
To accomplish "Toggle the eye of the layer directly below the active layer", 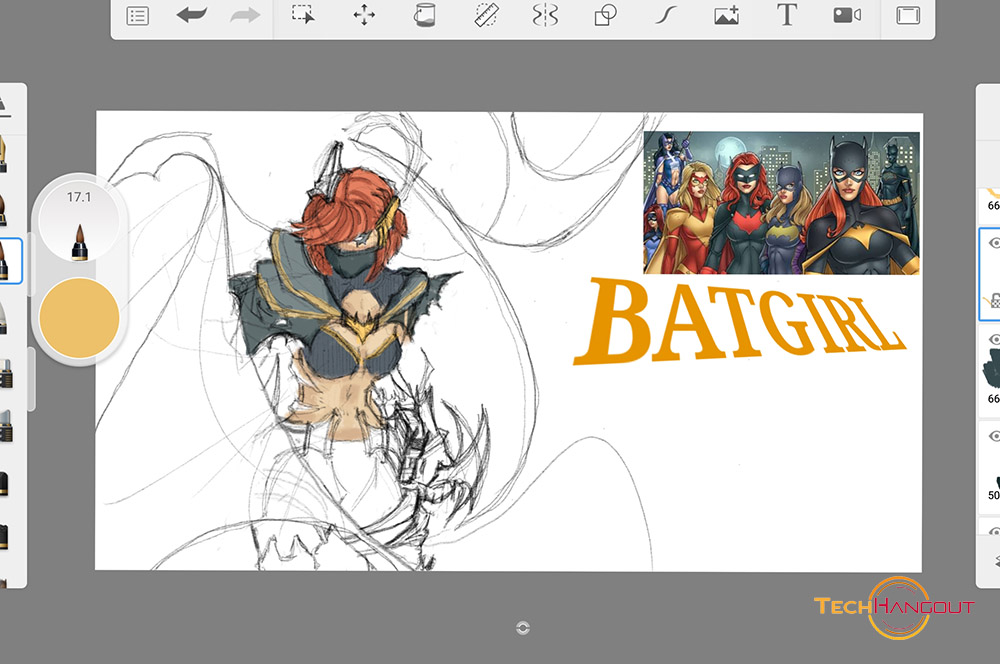I will (x=994, y=339).
